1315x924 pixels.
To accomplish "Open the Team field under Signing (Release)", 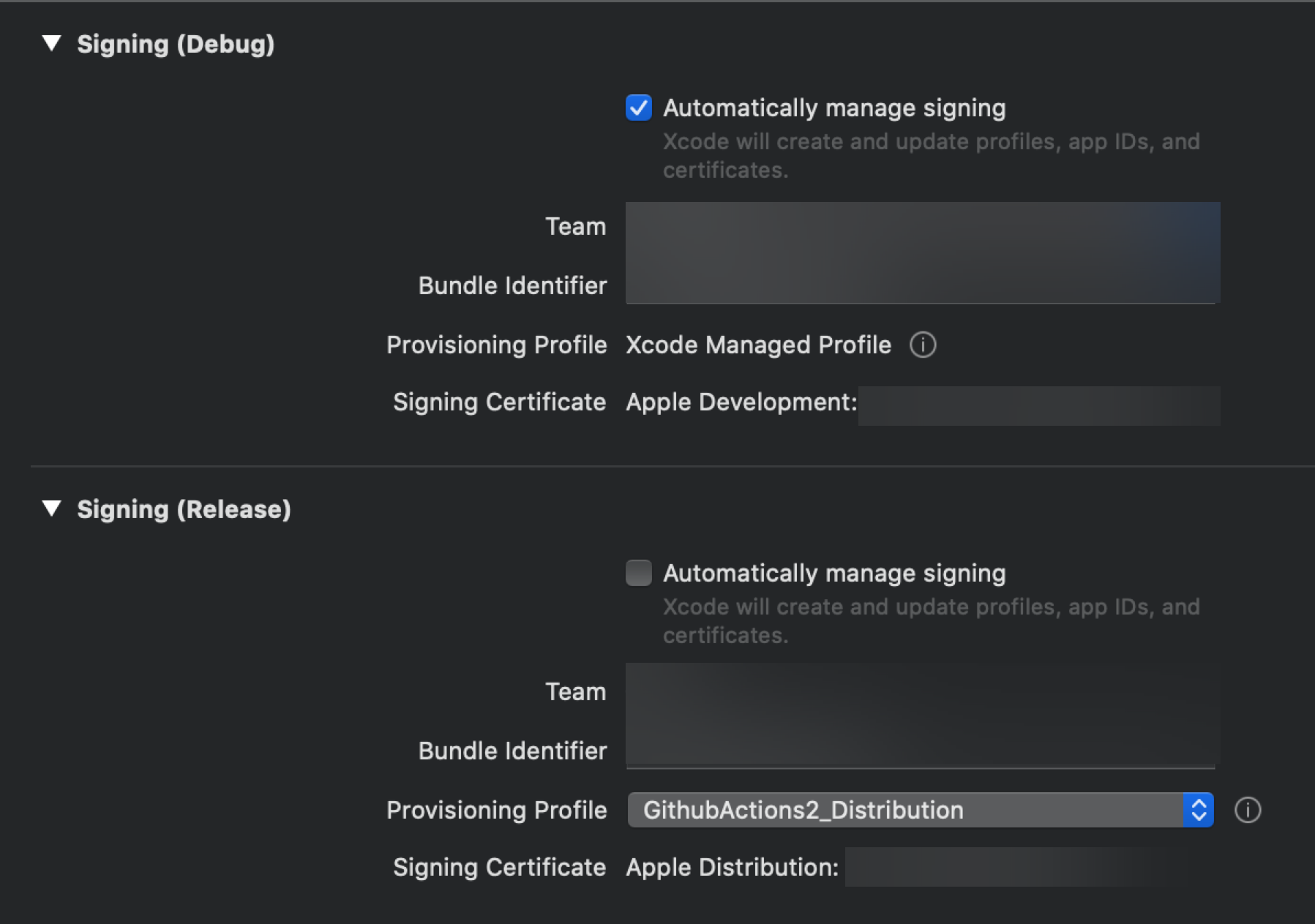I will point(922,692).
